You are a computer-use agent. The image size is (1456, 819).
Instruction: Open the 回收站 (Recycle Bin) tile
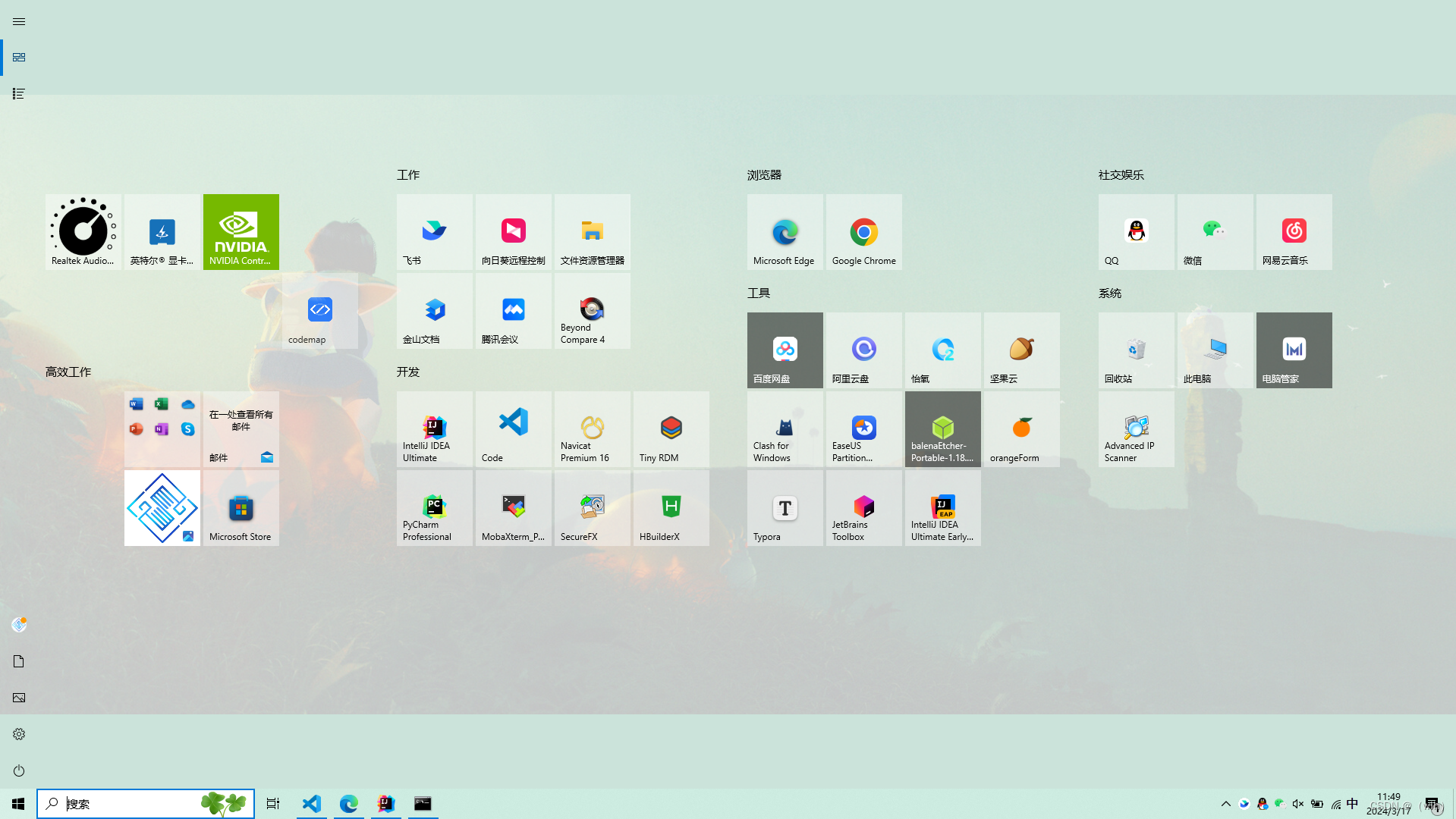pyautogui.click(x=1137, y=350)
